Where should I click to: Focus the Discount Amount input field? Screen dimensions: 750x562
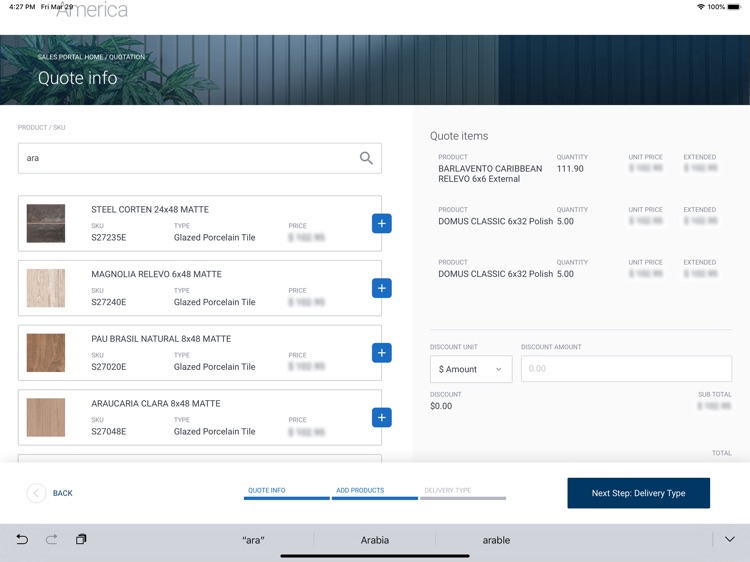[626, 368]
